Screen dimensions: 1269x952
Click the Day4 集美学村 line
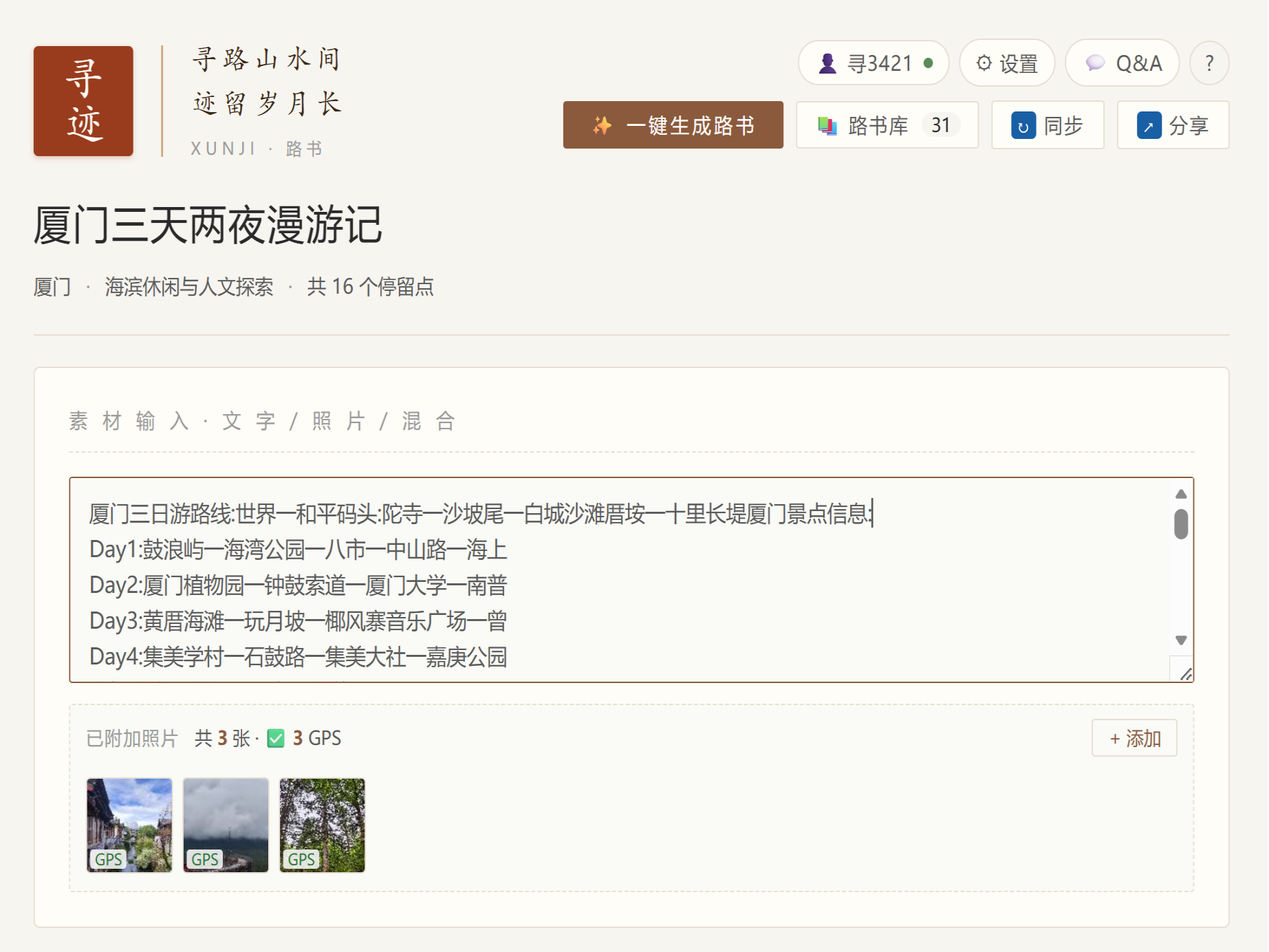[x=299, y=657]
